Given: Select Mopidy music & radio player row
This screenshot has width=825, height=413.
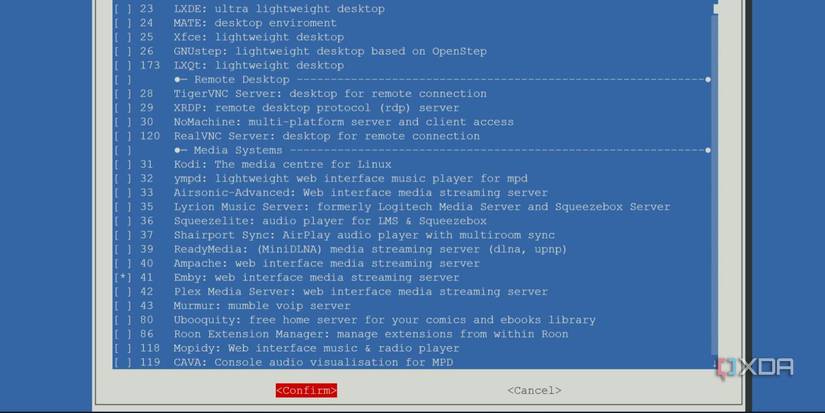Looking at the screenshot, I should click(411, 348).
